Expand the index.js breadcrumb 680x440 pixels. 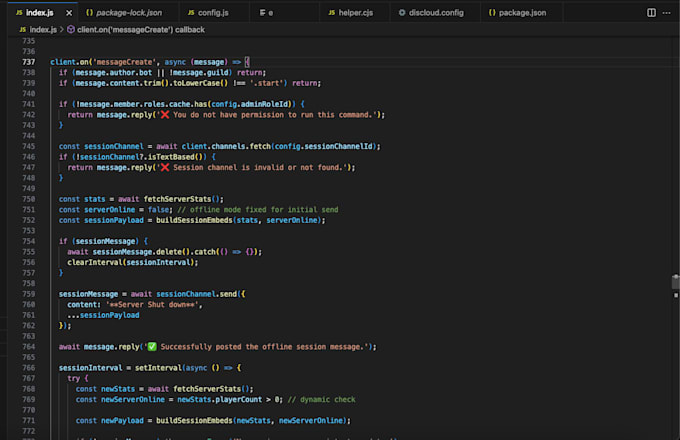pos(41,29)
